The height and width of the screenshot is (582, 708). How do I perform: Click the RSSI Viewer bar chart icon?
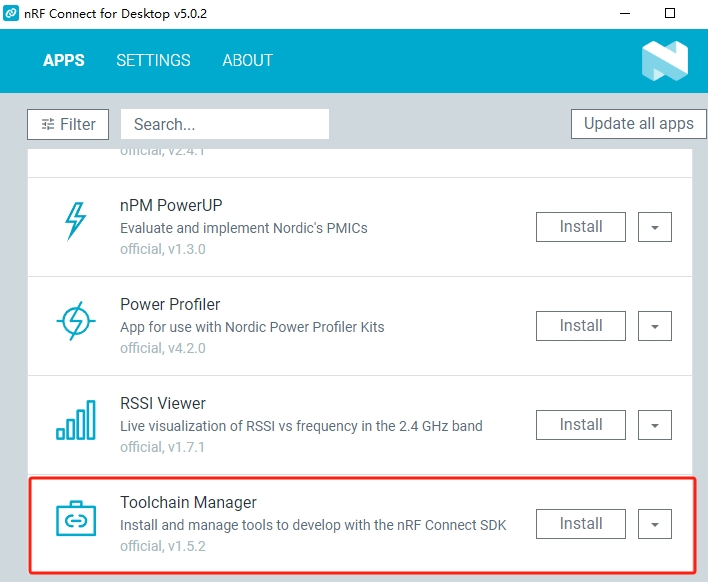pos(76,420)
